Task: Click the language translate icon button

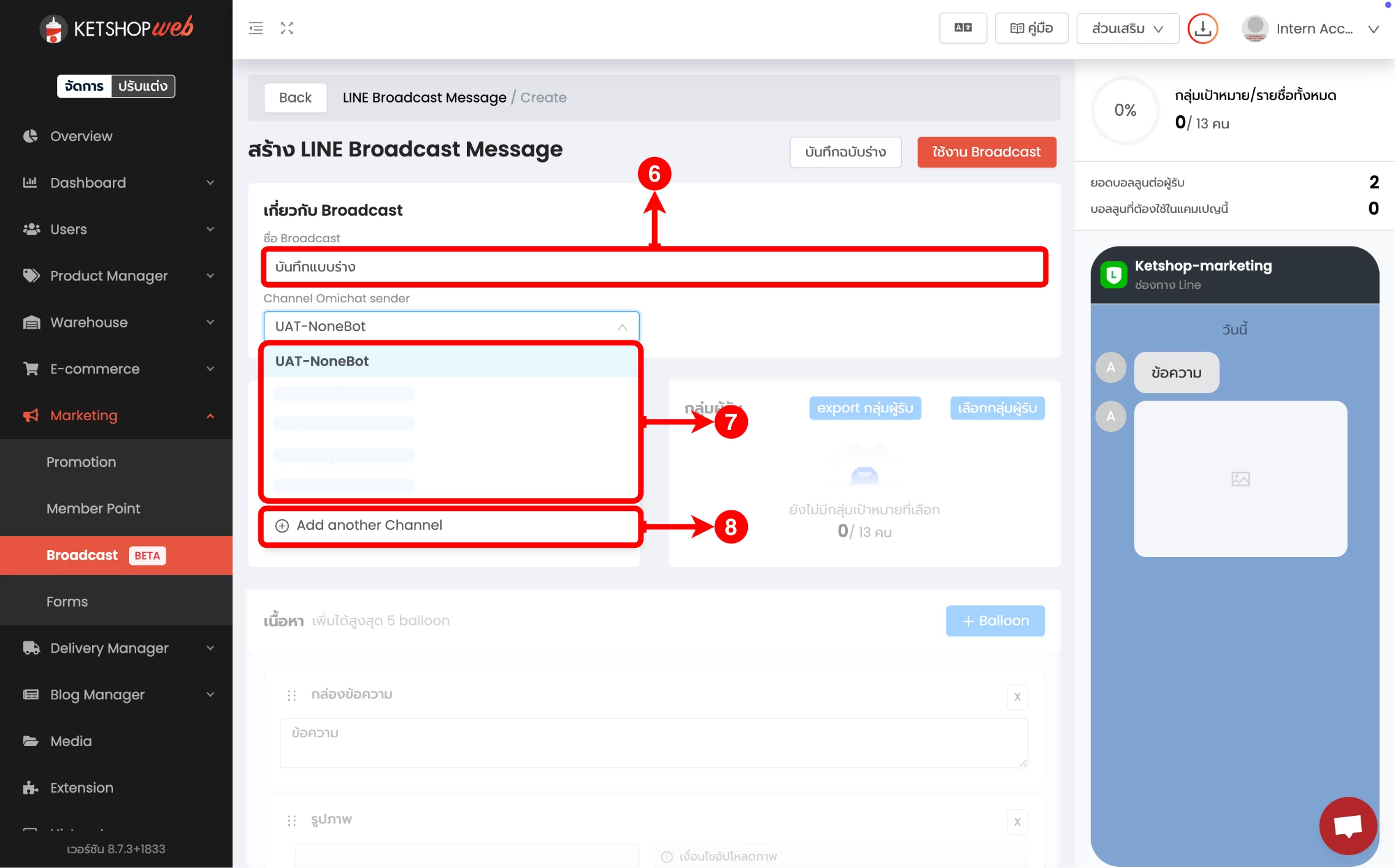Action: pos(963,28)
